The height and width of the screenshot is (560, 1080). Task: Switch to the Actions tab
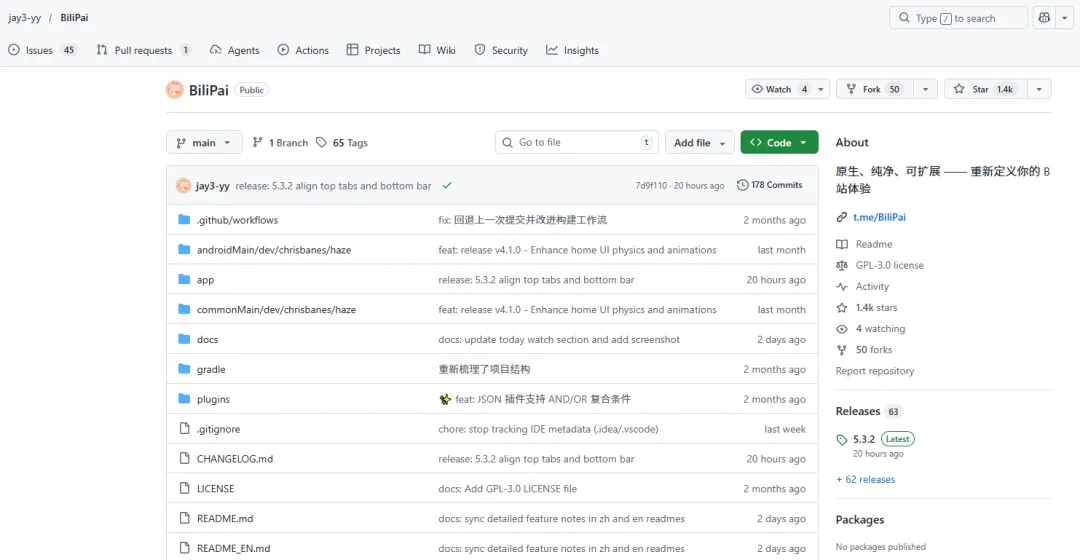(x=303, y=50)
